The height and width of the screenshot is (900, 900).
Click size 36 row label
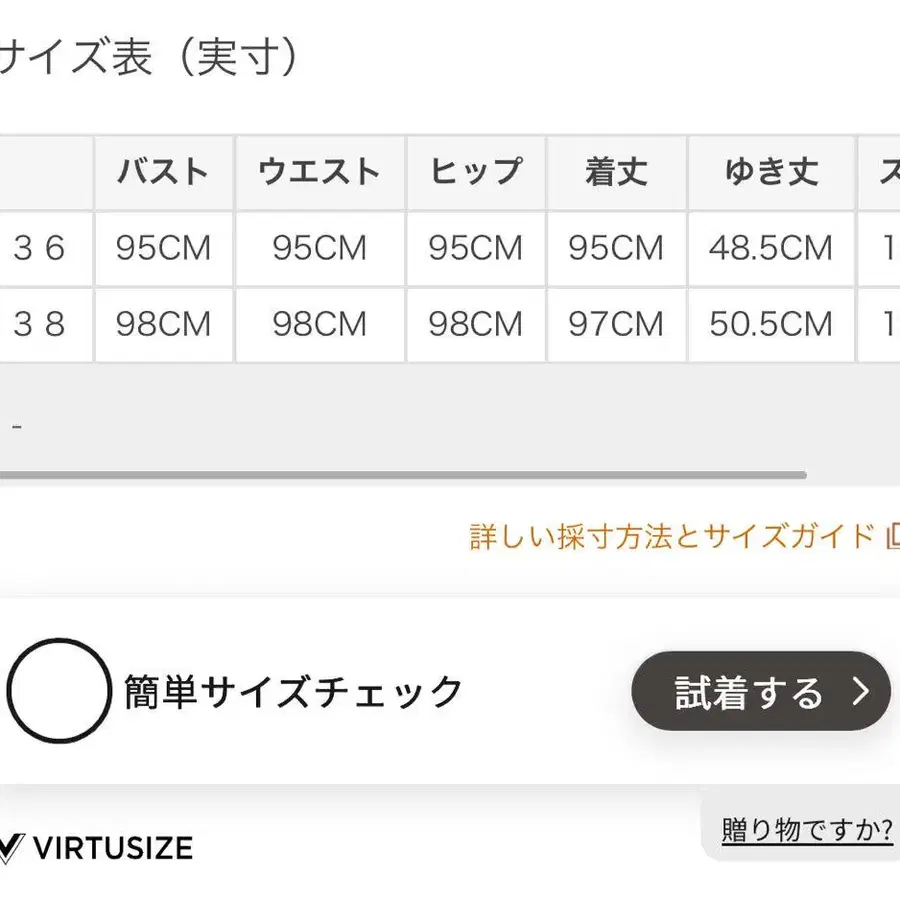pos(39,249)
